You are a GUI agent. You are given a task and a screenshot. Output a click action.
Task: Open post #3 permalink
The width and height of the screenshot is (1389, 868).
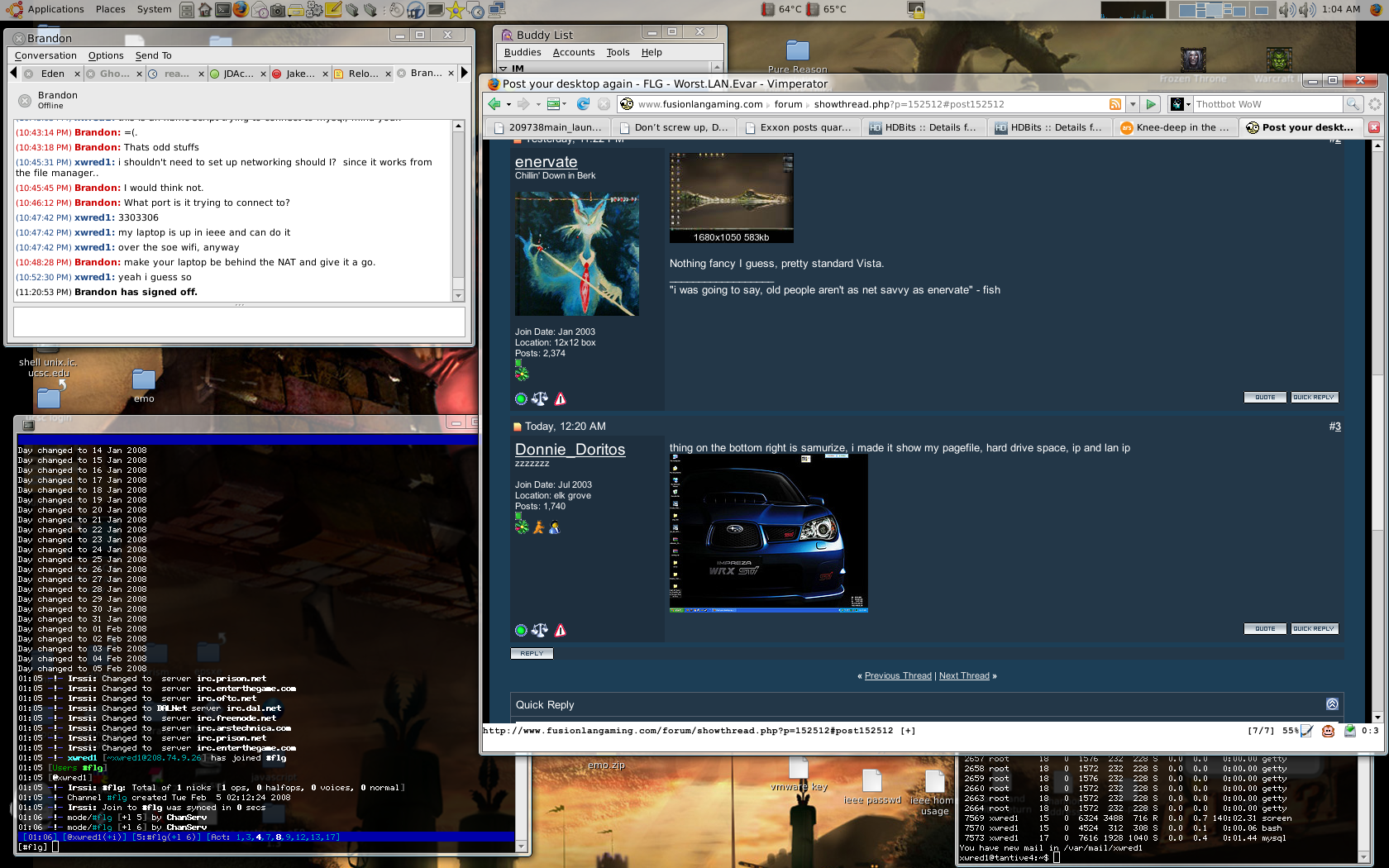click(x=1334, y=427)
